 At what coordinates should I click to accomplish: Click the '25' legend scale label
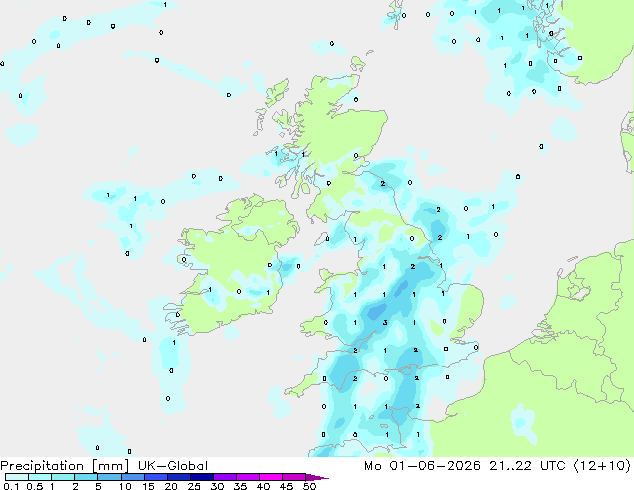(194, 486)
